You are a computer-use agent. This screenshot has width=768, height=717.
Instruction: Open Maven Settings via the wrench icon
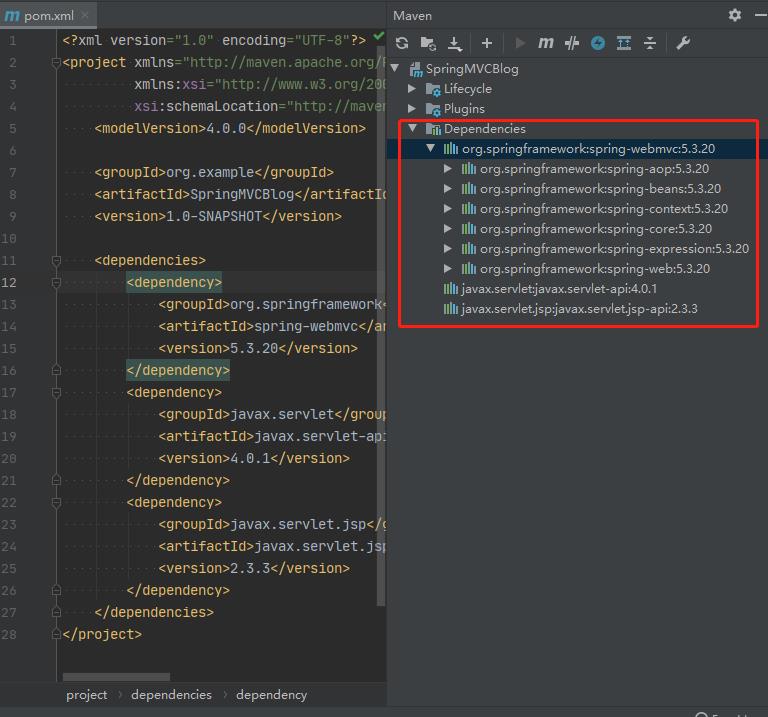[x=684, y=43]
